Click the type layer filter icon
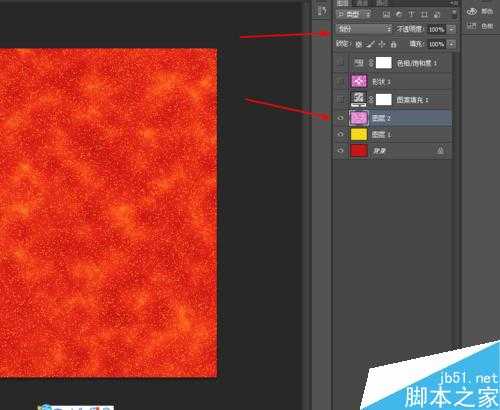 (x=411, y=14)
